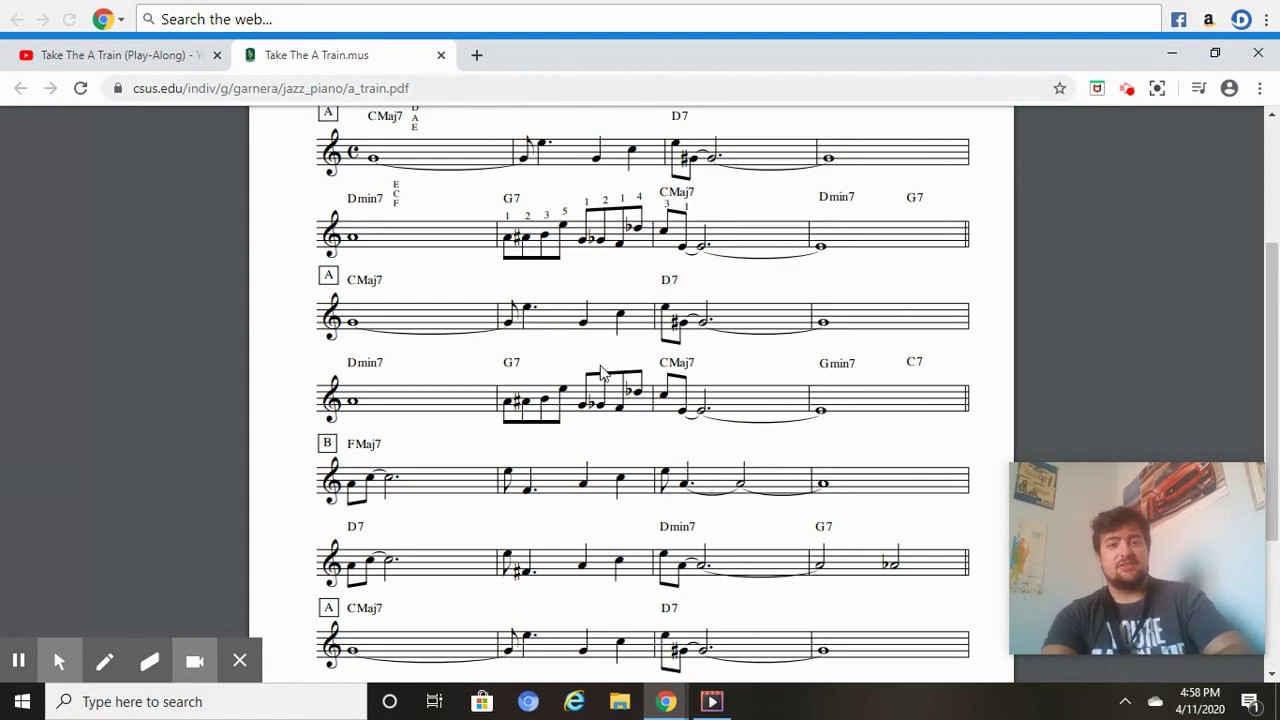The width and height of the screenshot is (1280, 720).
Task: Switch to Take The A Train YouTube tab
Action: pyautogui.click(x=121, y=55)
